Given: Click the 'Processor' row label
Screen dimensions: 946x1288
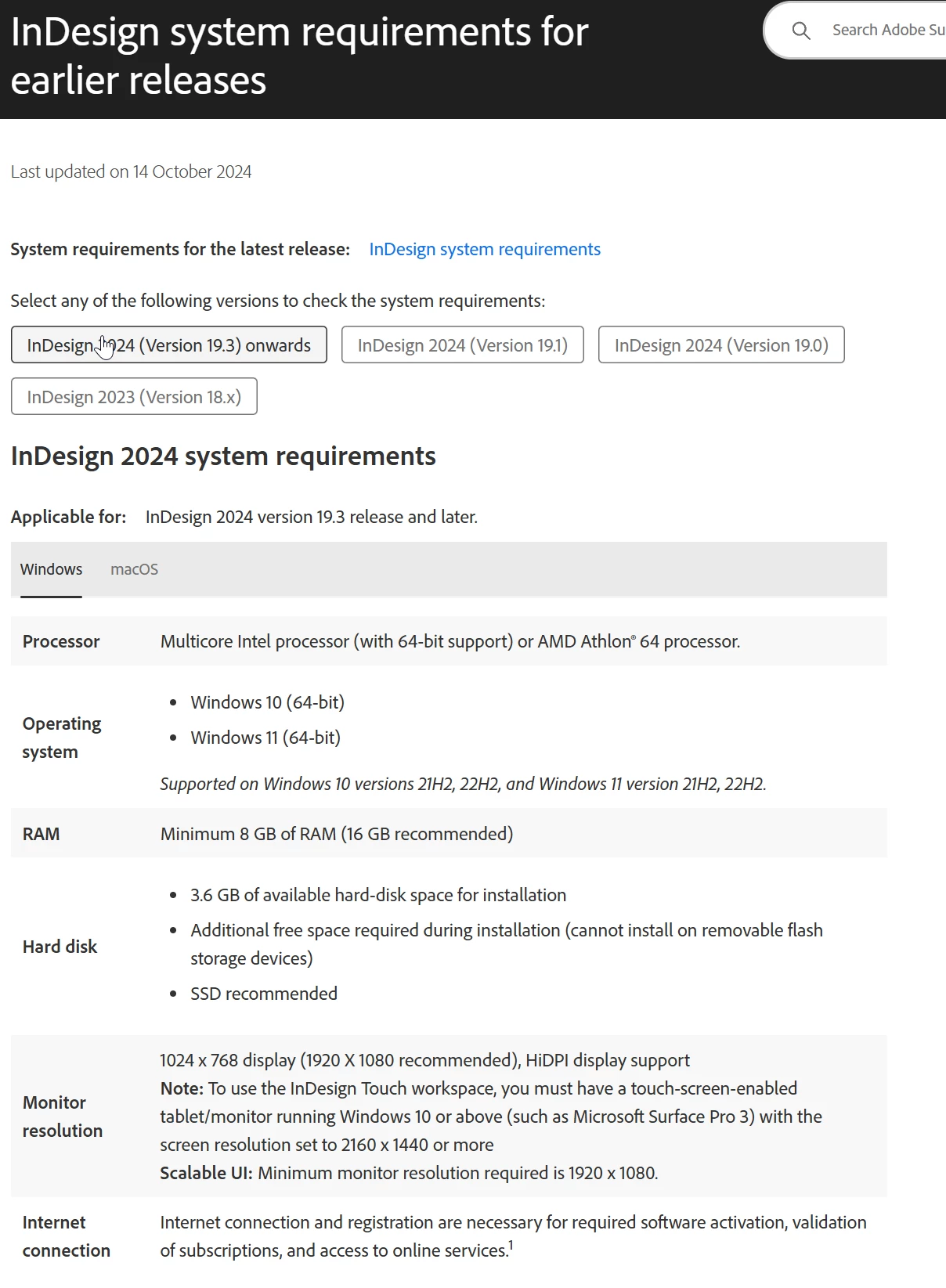Looking at the screenshot, I should click(61, 641).
